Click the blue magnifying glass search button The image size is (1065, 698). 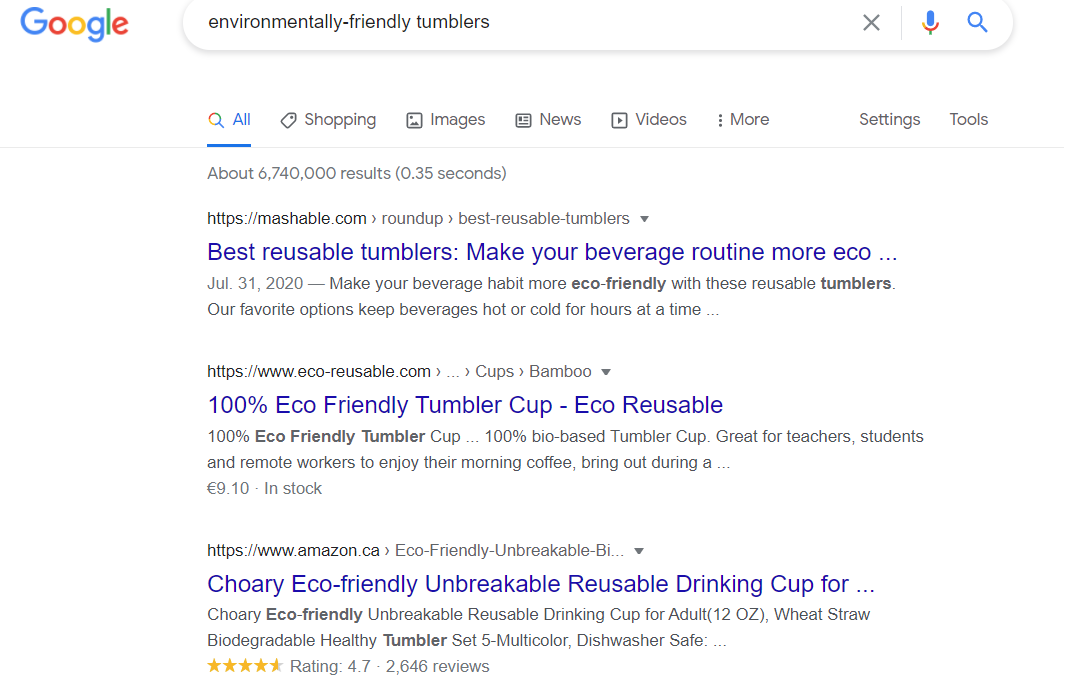[977, 22]
